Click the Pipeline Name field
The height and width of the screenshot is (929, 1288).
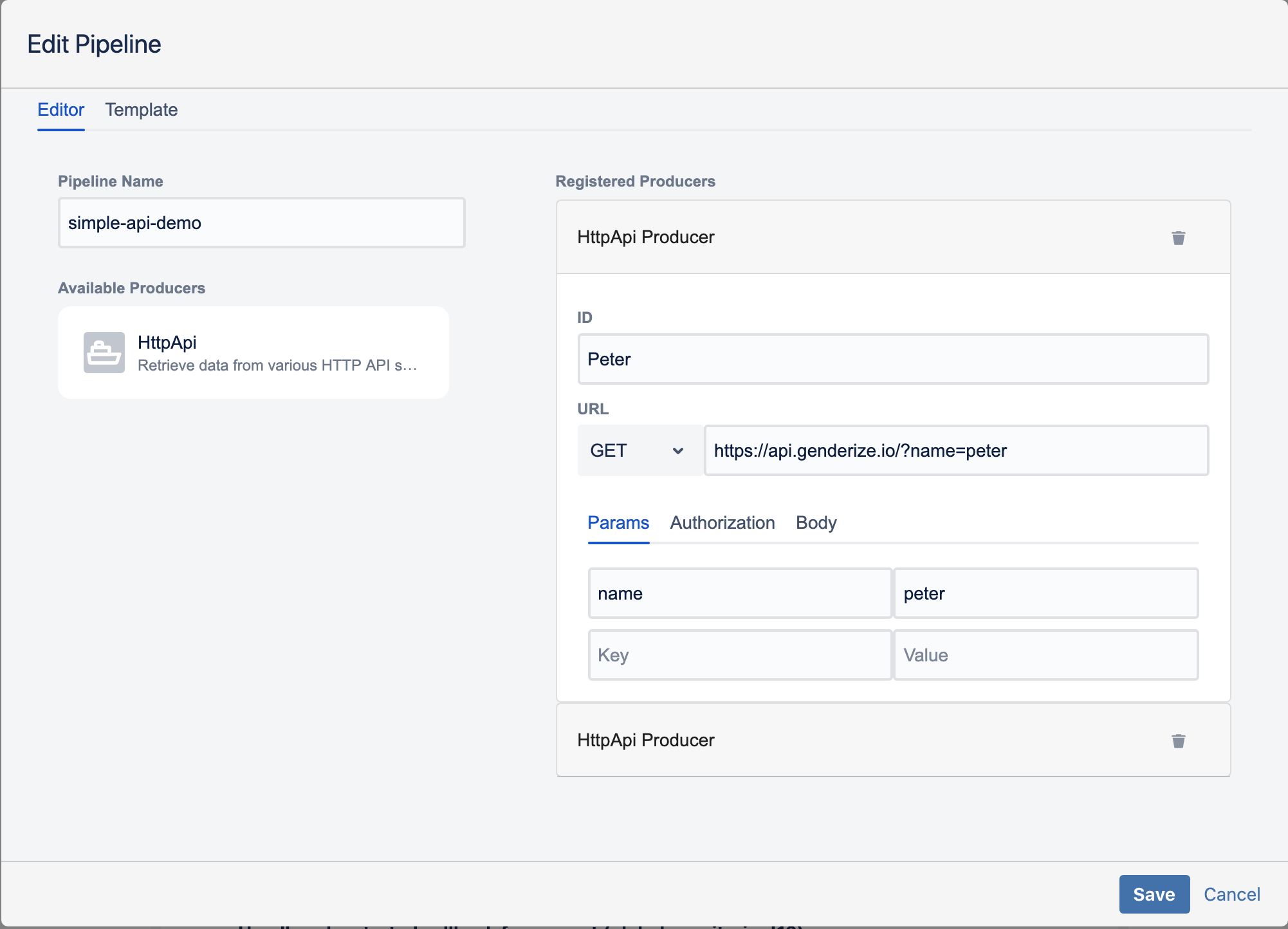[x=261, y=223]
